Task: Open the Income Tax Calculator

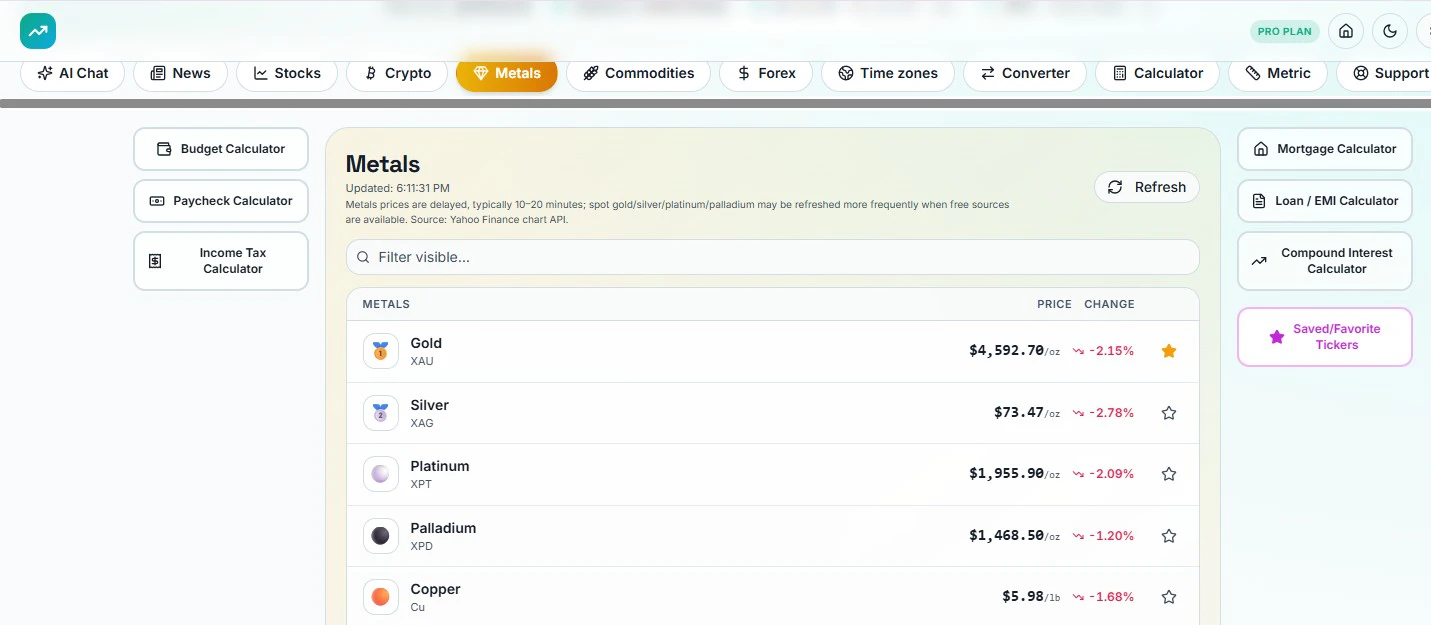Action: coord(221,261)
